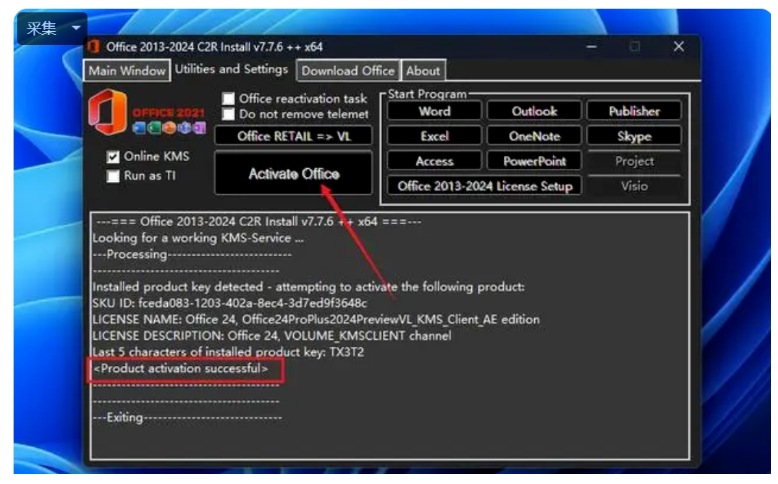
Task: Click the Looking for a working KMS-Service line
Action: pos(198,238)
